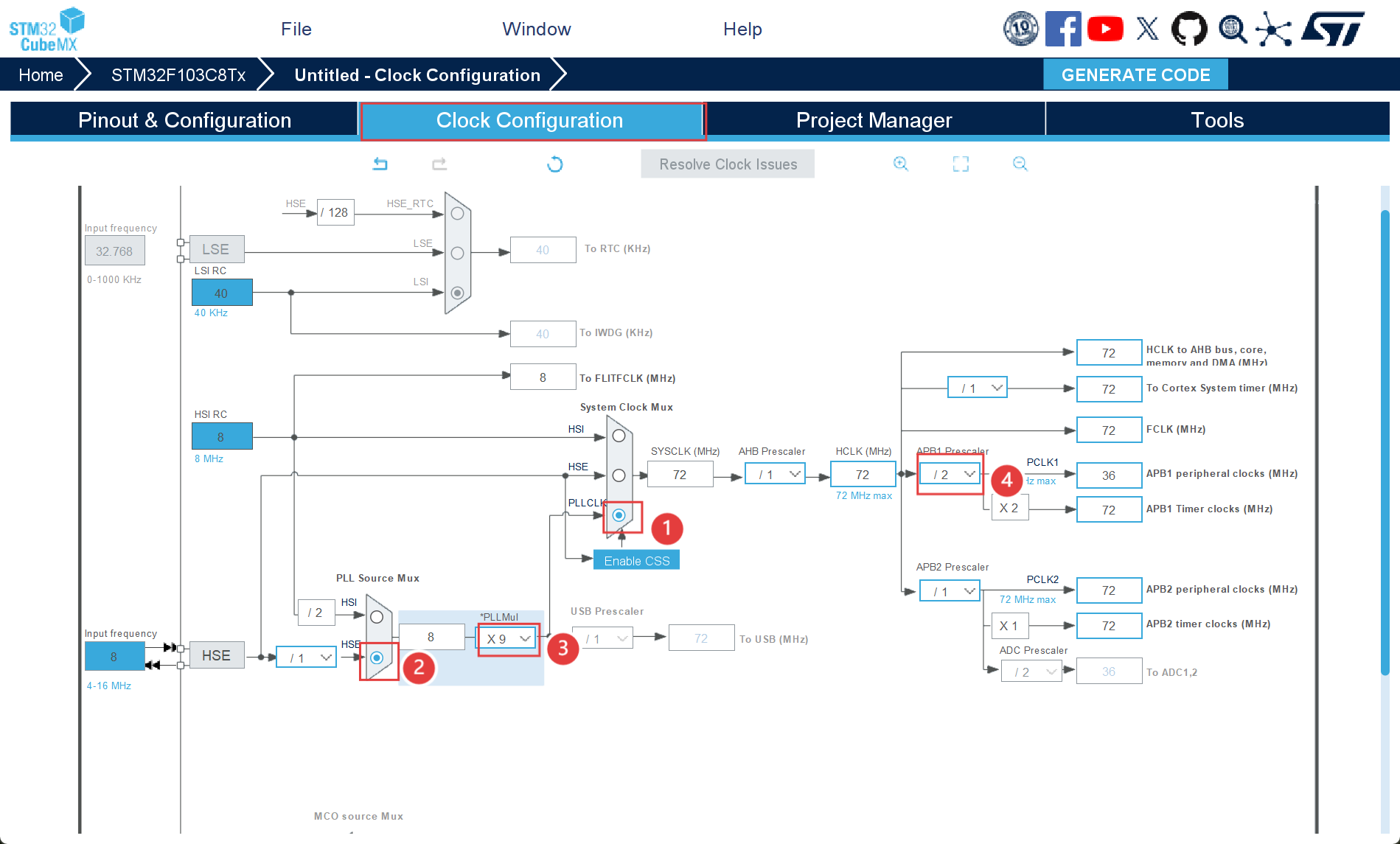Screen dimensions: 1400x844
Task: Select HSI in System Clock Mux
Action: (619, 436)
